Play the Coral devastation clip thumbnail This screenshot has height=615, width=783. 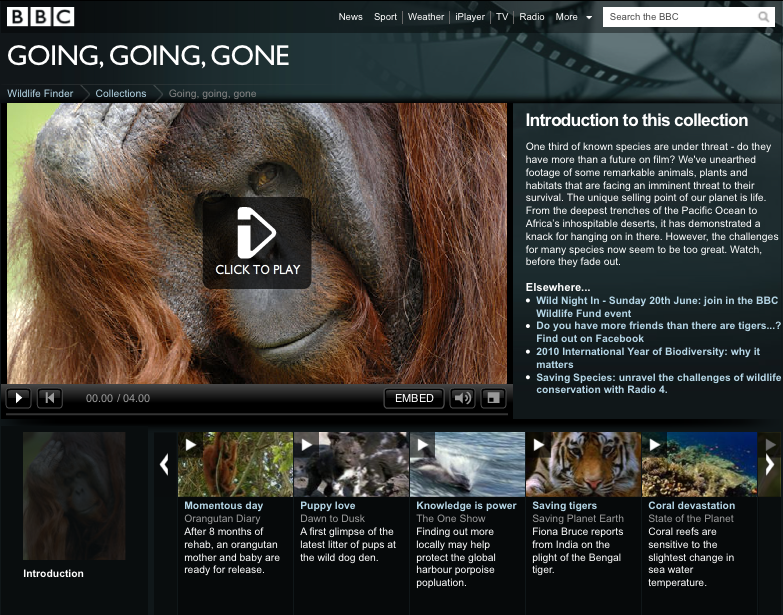pyautogui.click(x=699, y=464)
